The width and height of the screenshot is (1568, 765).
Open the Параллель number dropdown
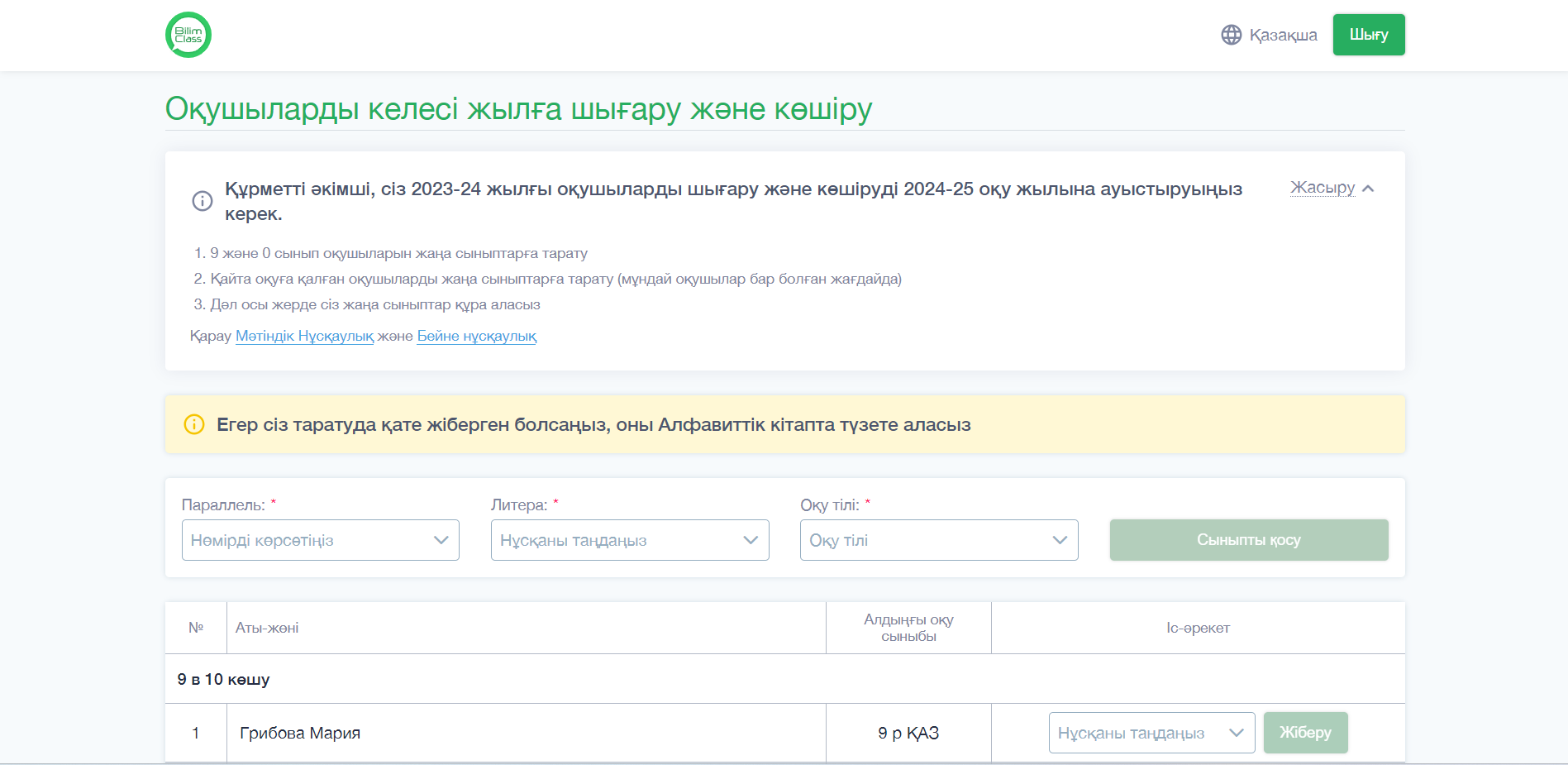(x=321, y=540)
